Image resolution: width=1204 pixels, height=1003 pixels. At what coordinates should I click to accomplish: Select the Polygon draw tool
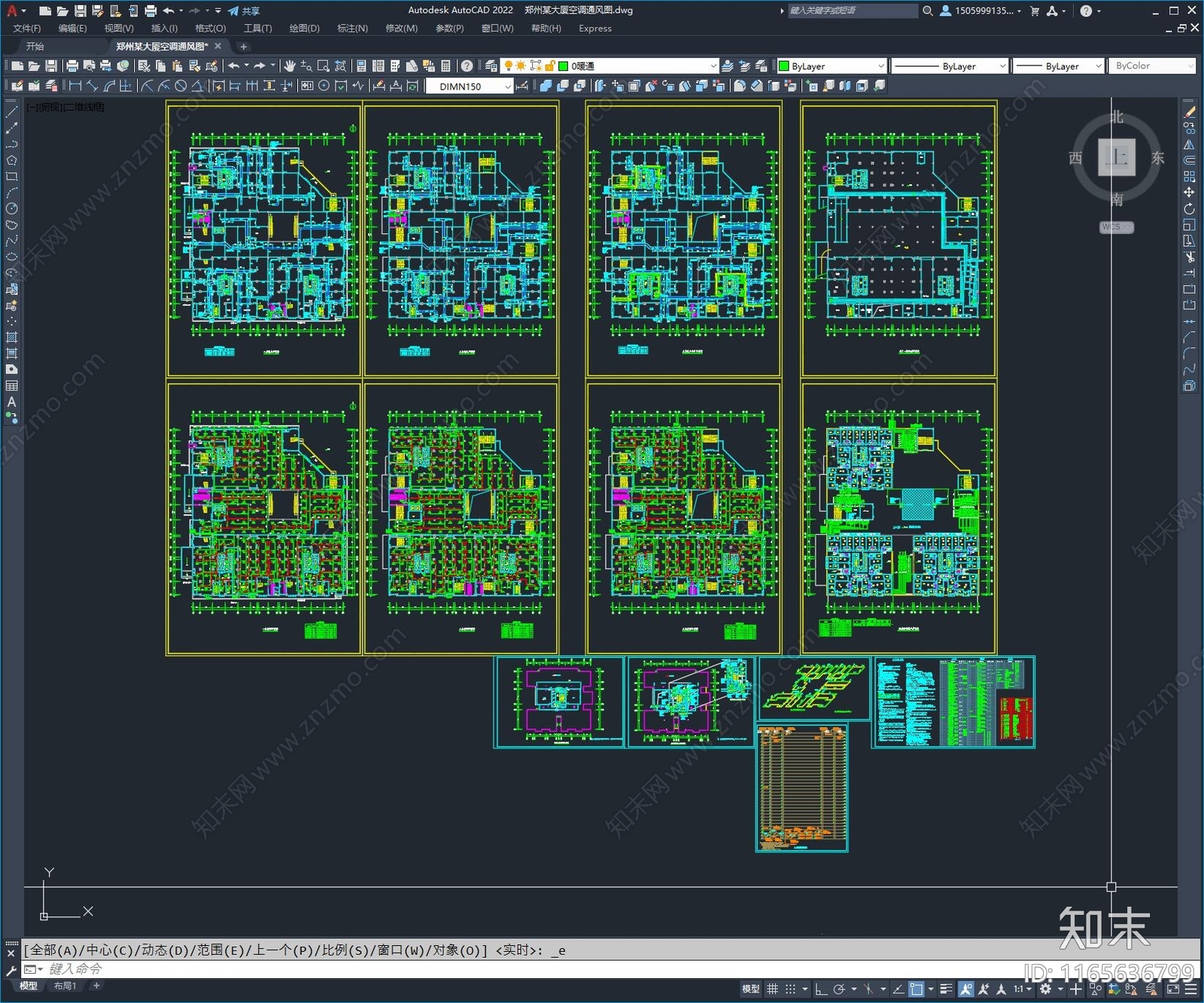[11, 160]
